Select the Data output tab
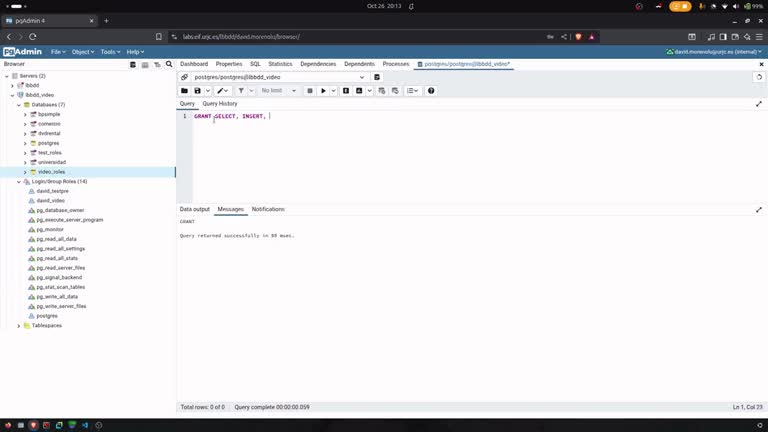This screenshot has height=432, width=768. point(194,209)
